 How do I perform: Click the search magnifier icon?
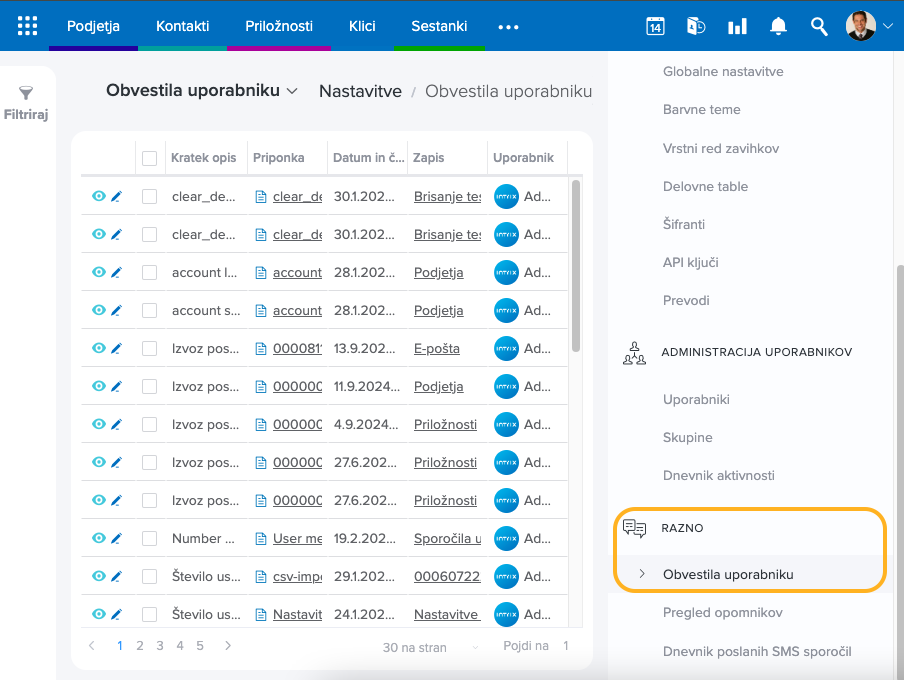coord(819,27)
